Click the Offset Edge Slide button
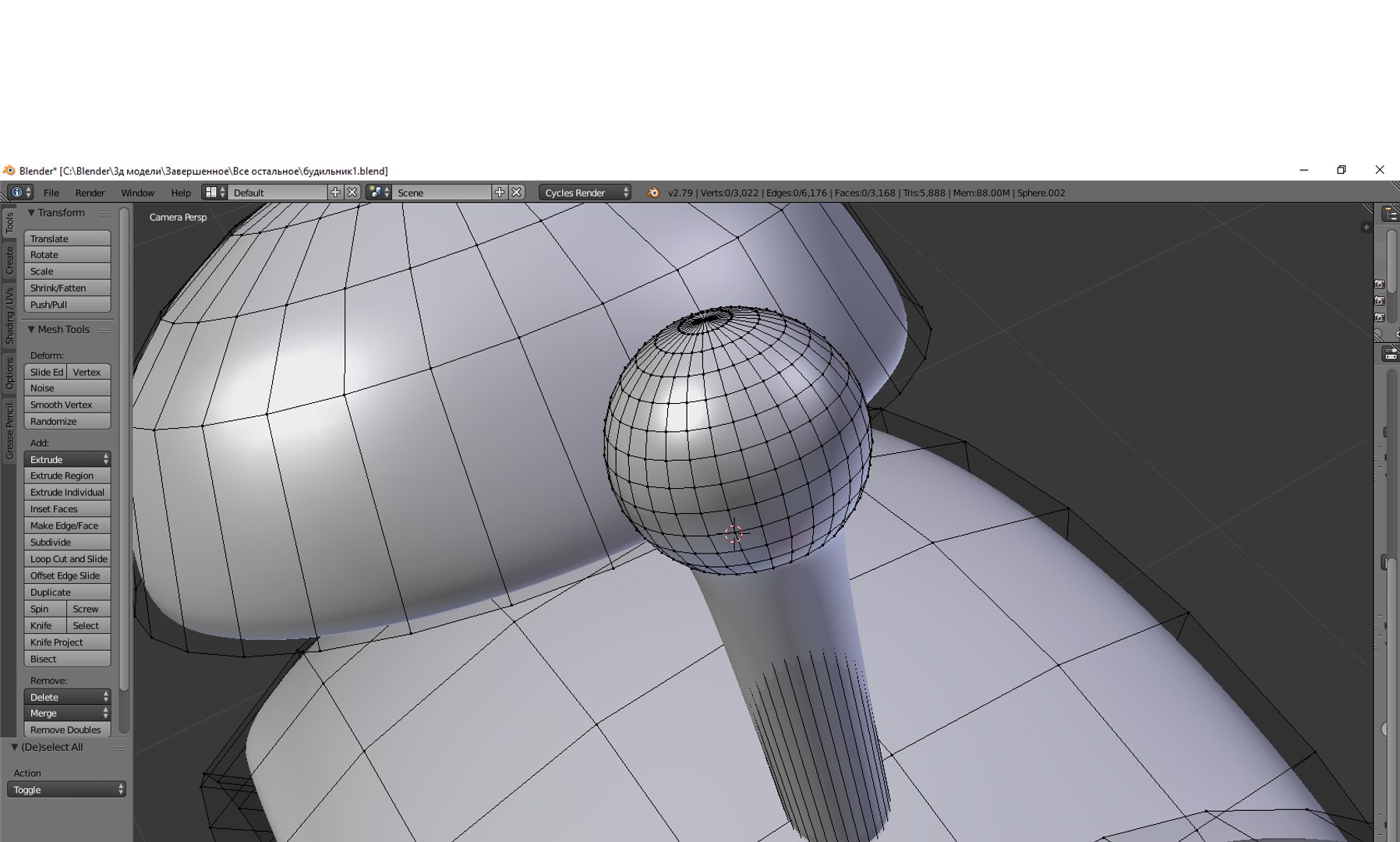Viewport: 1400px width, 842px height. coord(67,575)
